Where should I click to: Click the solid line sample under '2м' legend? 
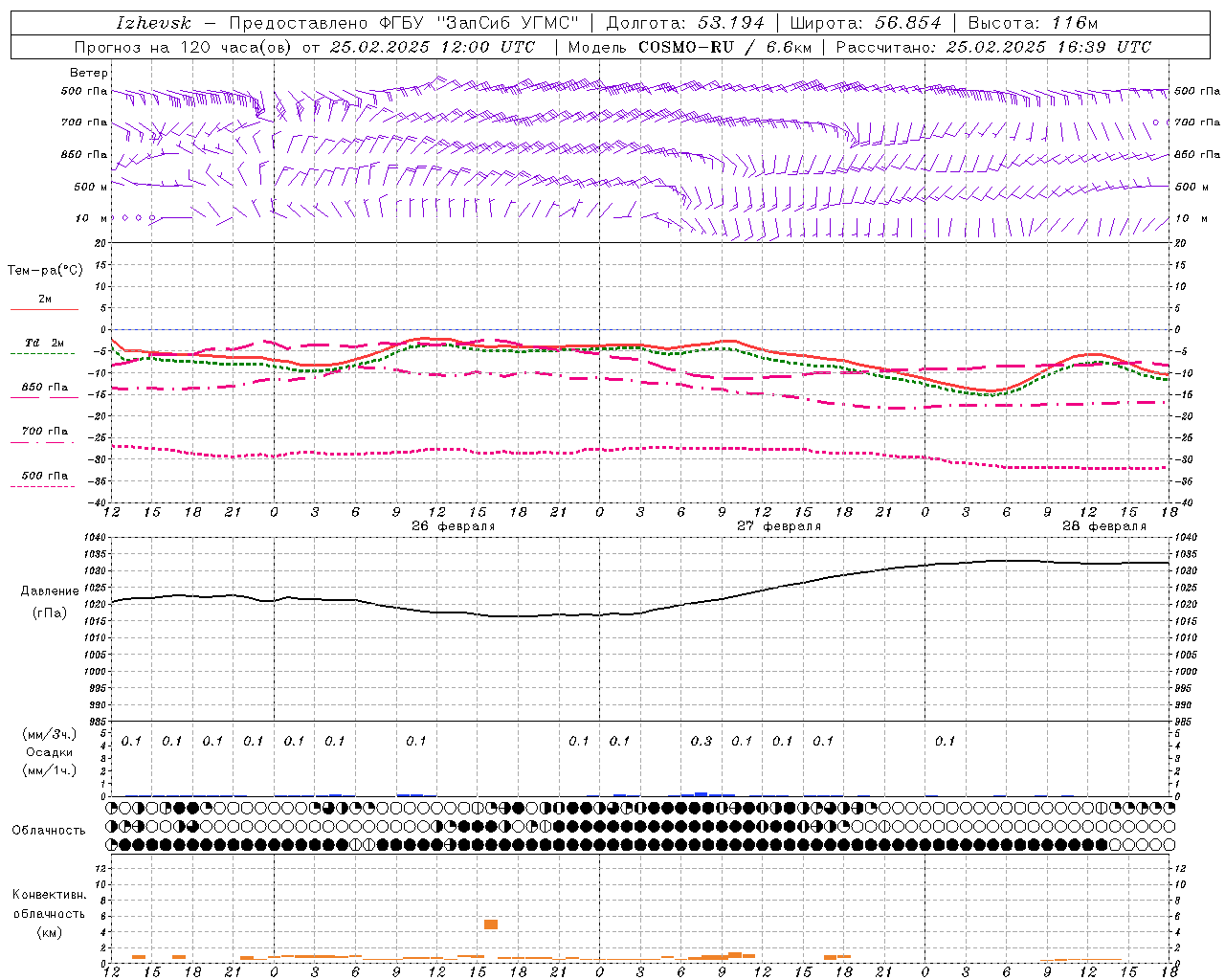tap(44, 309)
